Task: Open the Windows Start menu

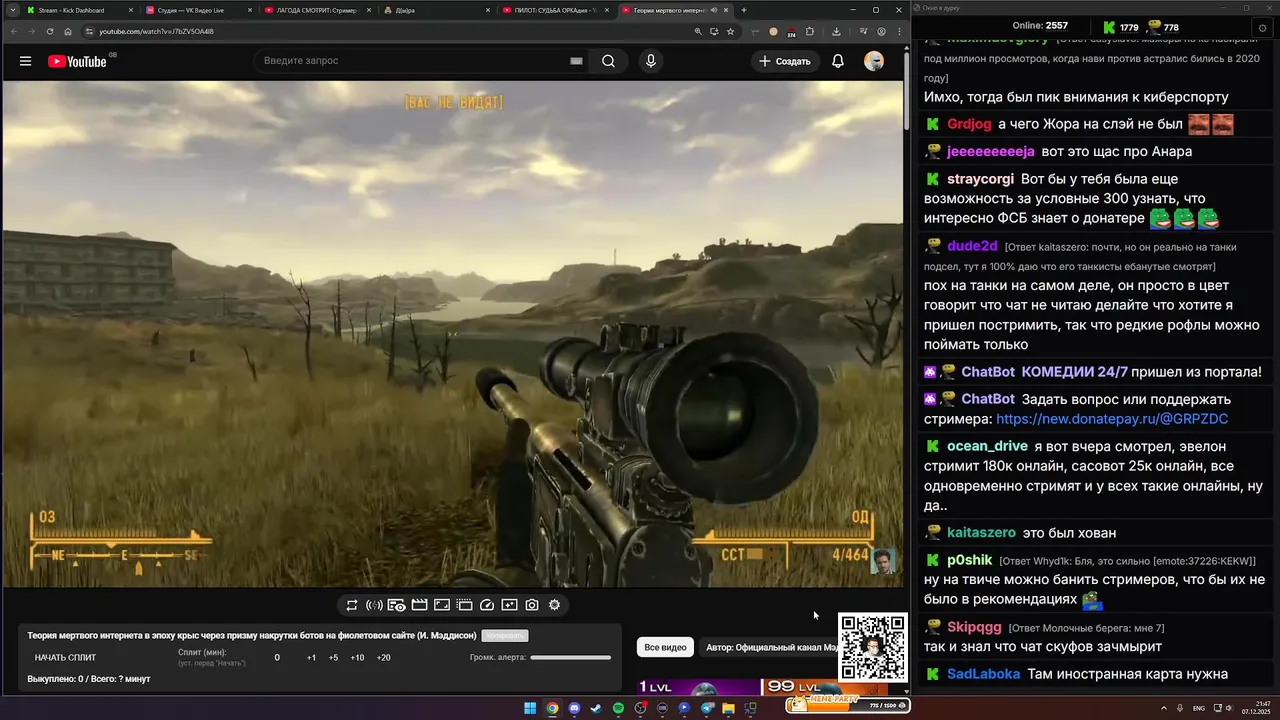Action: coord(530,708)
